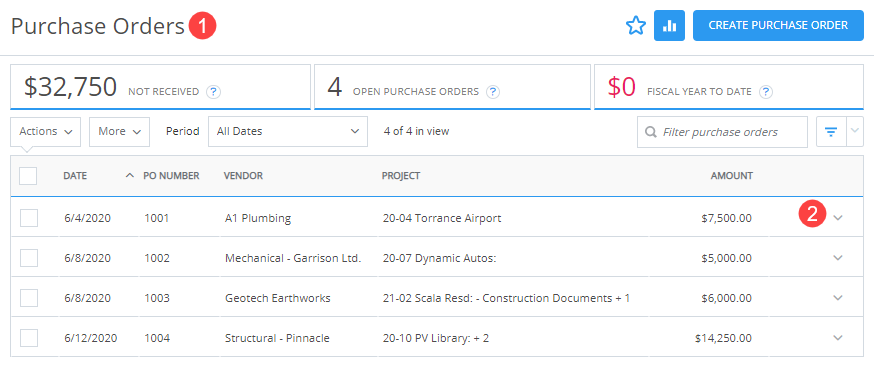The height and width of the screenshot is (365, 874).
Task: Open the bar chart reports icon
Action: [x=669, y=26]
